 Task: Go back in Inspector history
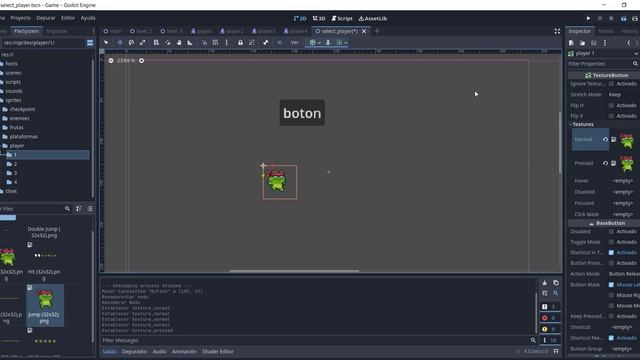click(629, 43)
